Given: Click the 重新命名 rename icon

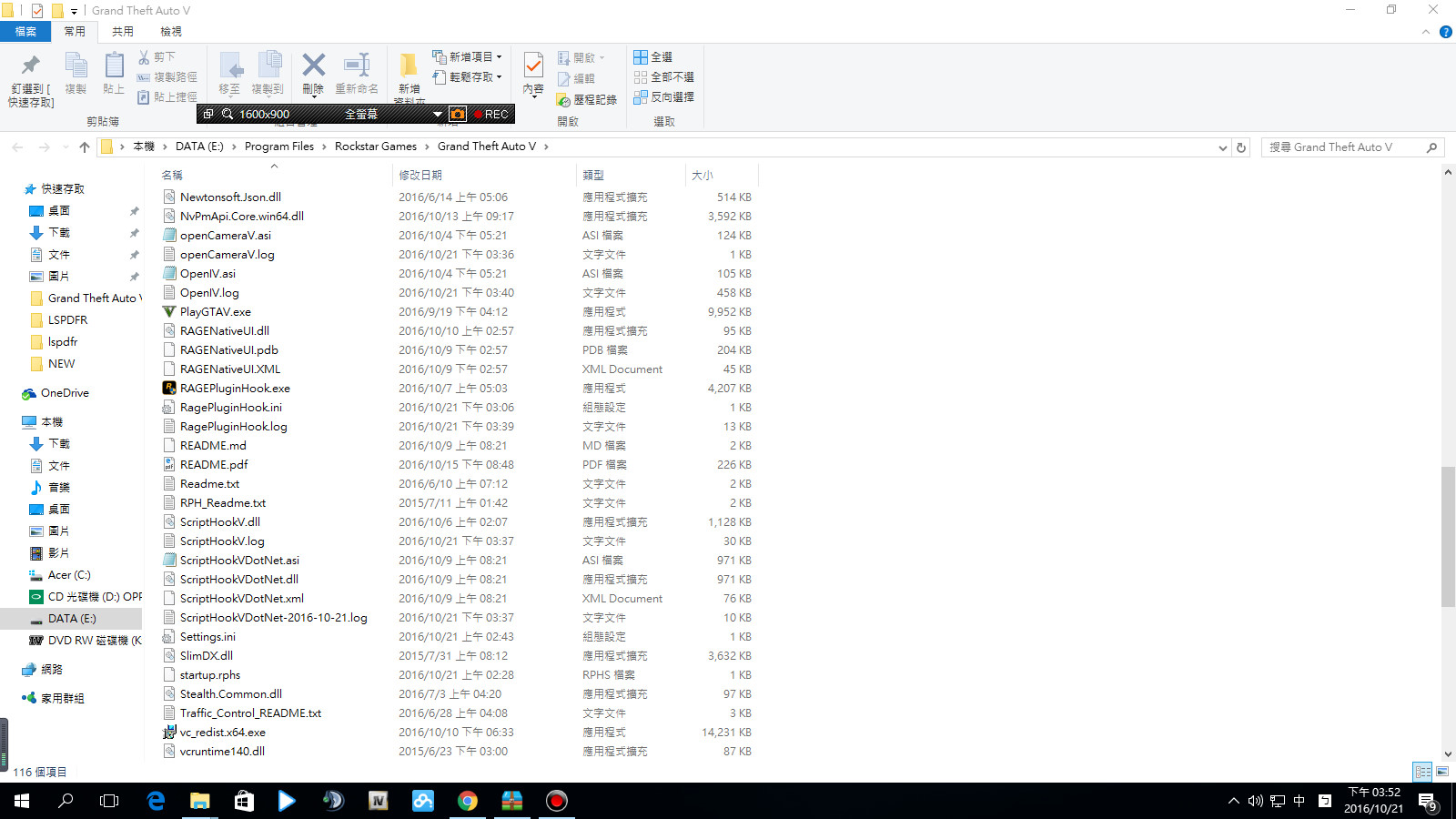Looking at the screenshot, I should coord(357,65).
